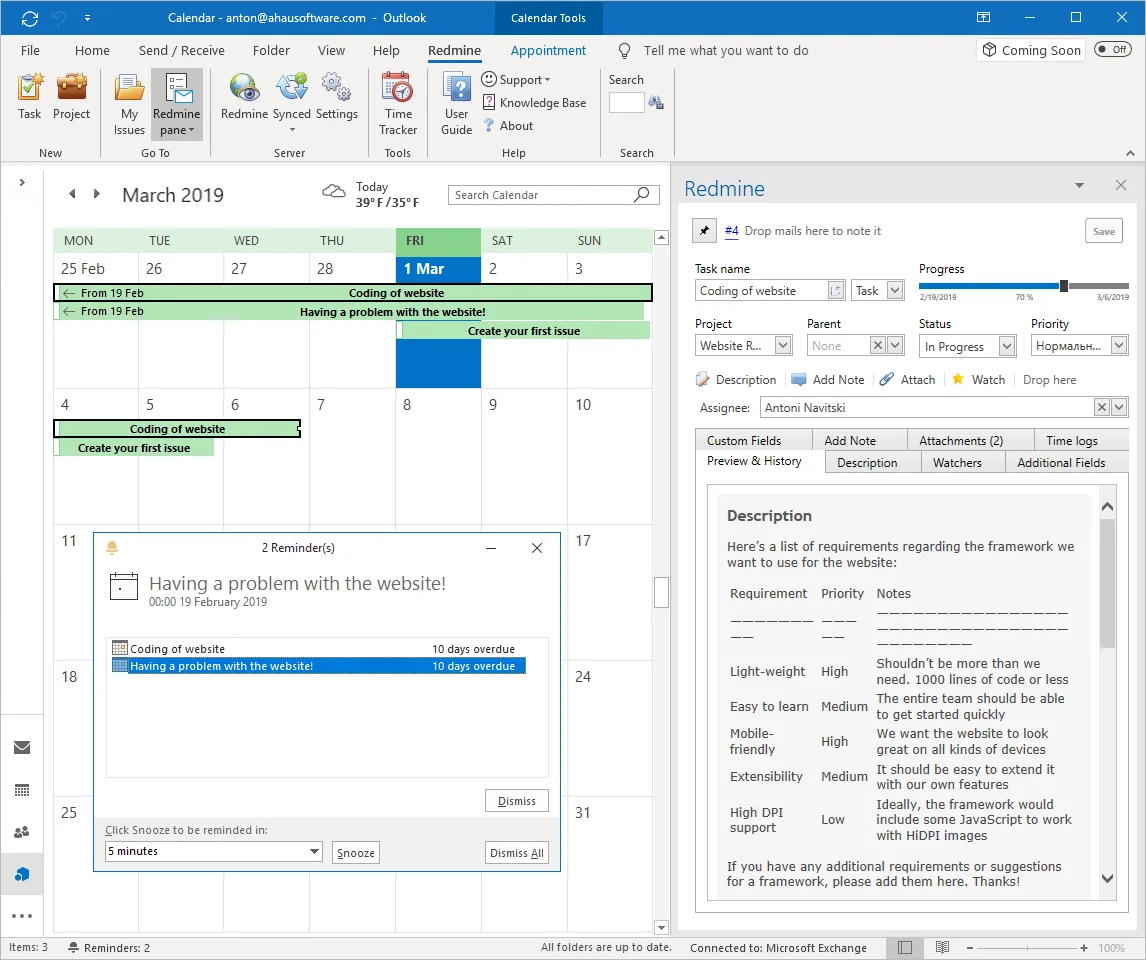1146x960 pixels.
Task: Select Coding of website reminder row
Action: point(318,649)
